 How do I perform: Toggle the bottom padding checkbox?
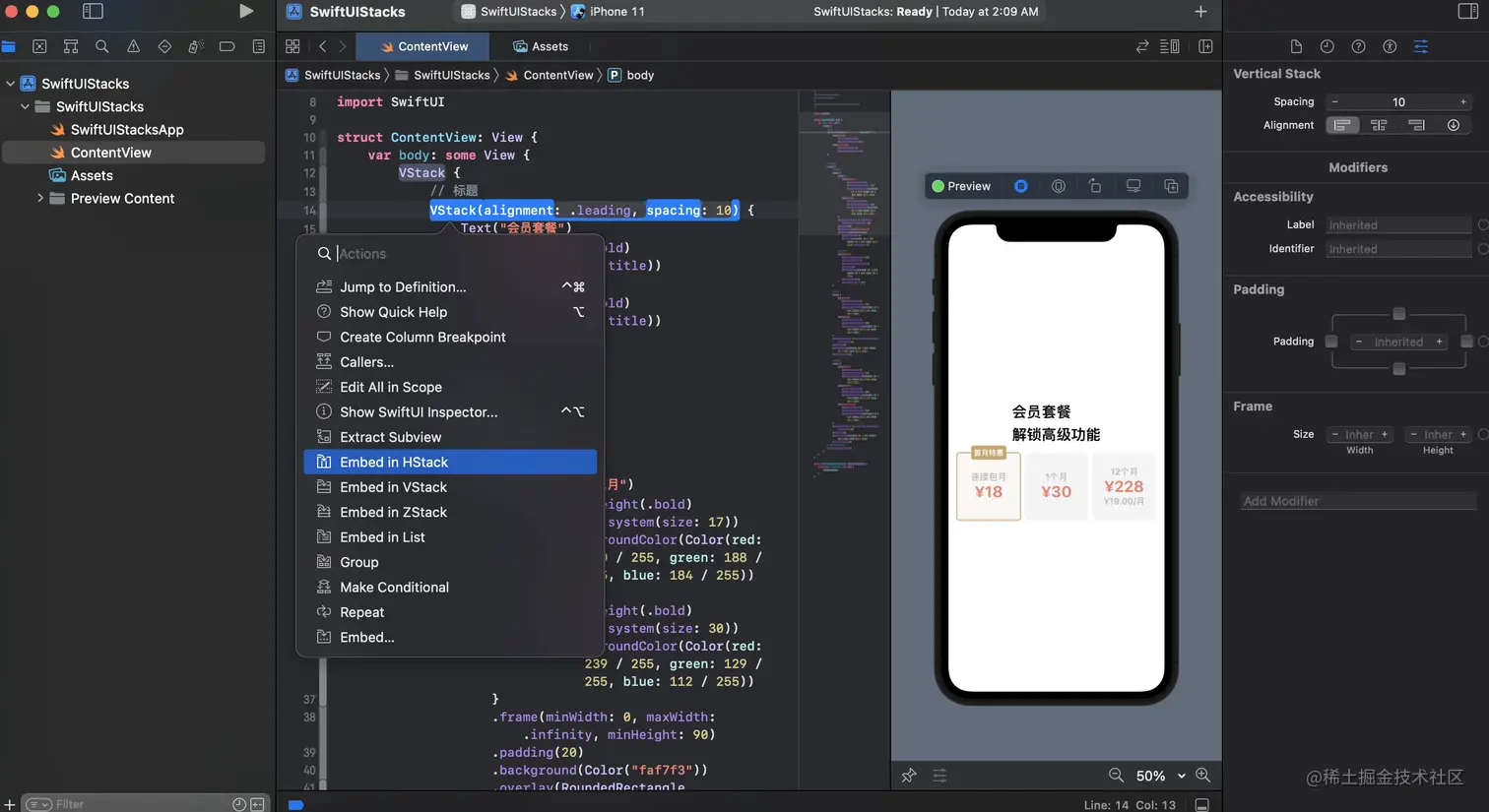(x=1398, y=369)
